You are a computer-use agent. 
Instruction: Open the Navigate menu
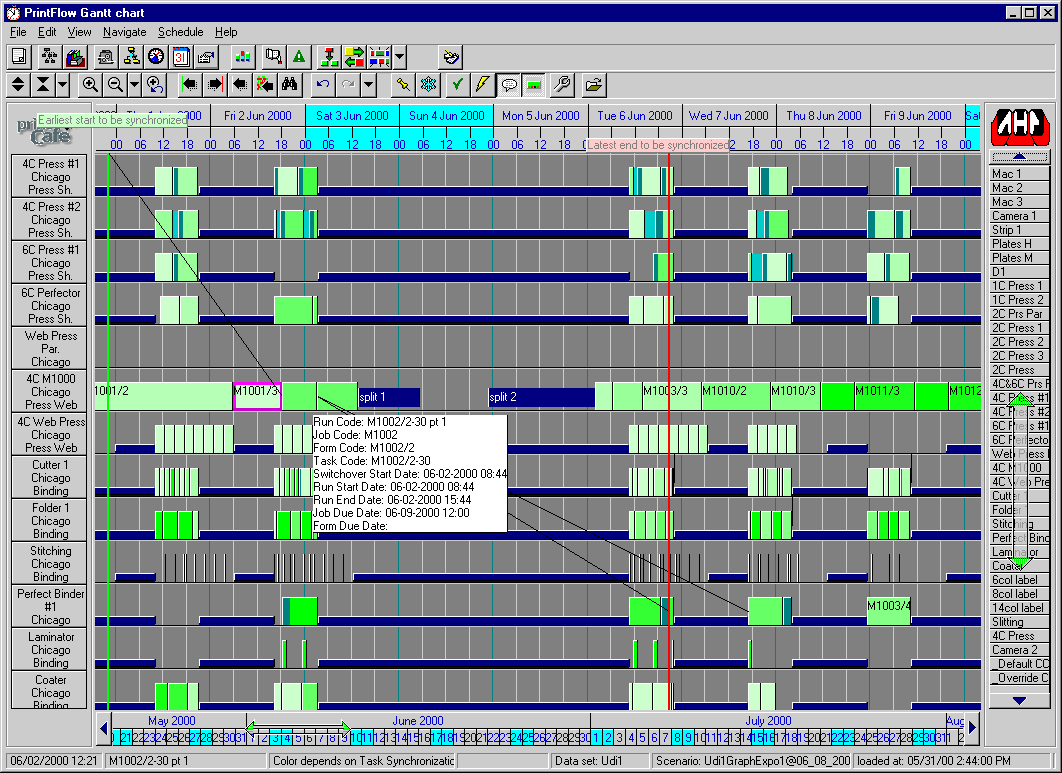pos(124,32)
